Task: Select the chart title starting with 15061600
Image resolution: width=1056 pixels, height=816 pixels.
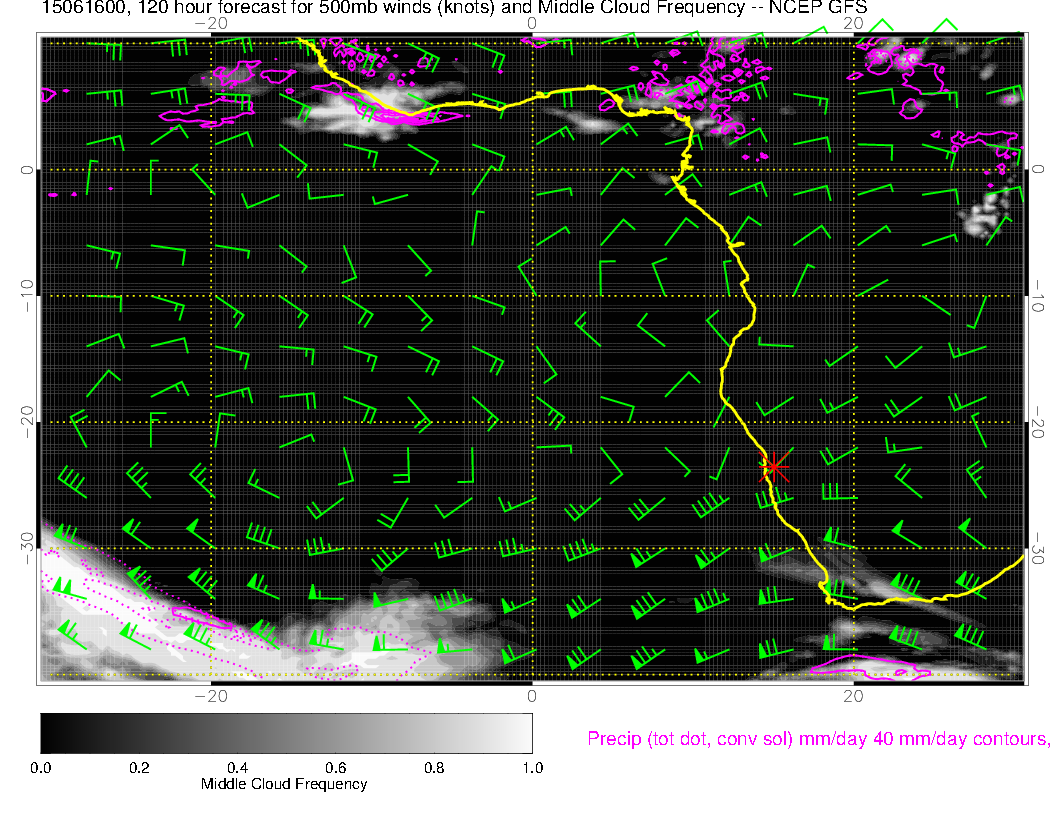Action: 455,8
